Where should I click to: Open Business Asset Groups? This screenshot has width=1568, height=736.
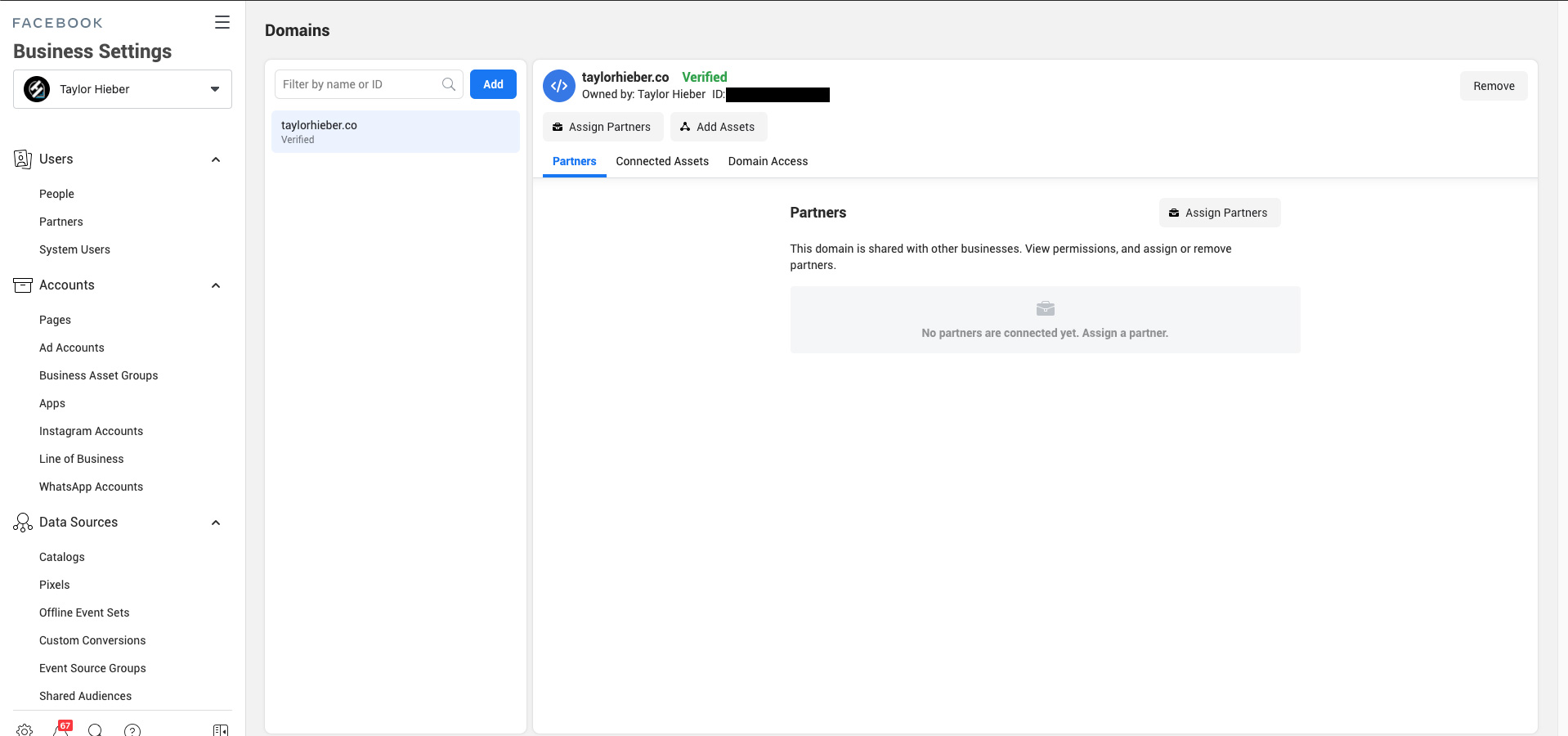99,375
